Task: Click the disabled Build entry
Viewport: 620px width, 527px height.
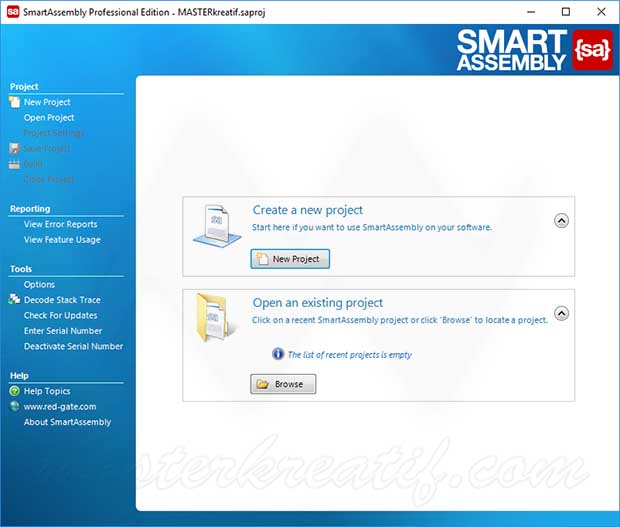Action: [33, 164]
